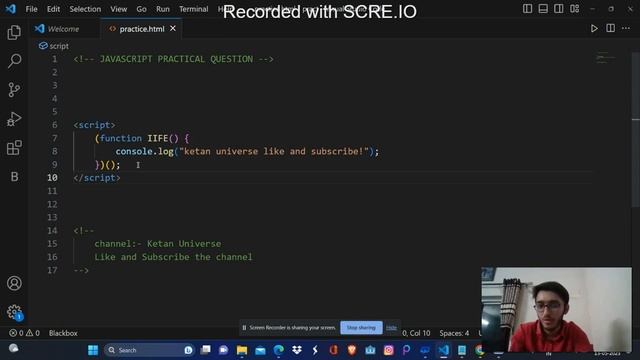
Task: Open the Go menu
Action: pos(141,9)
